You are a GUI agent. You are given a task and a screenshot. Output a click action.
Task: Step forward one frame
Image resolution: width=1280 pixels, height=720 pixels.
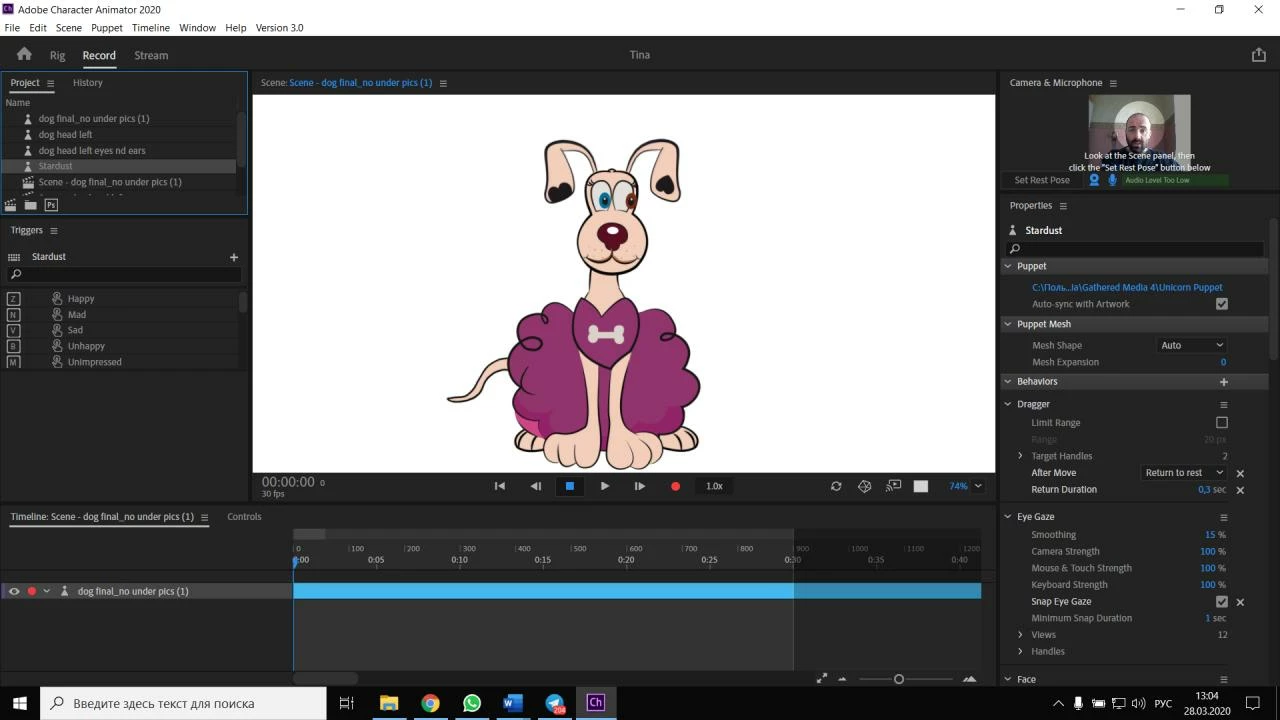pos(640,486)
